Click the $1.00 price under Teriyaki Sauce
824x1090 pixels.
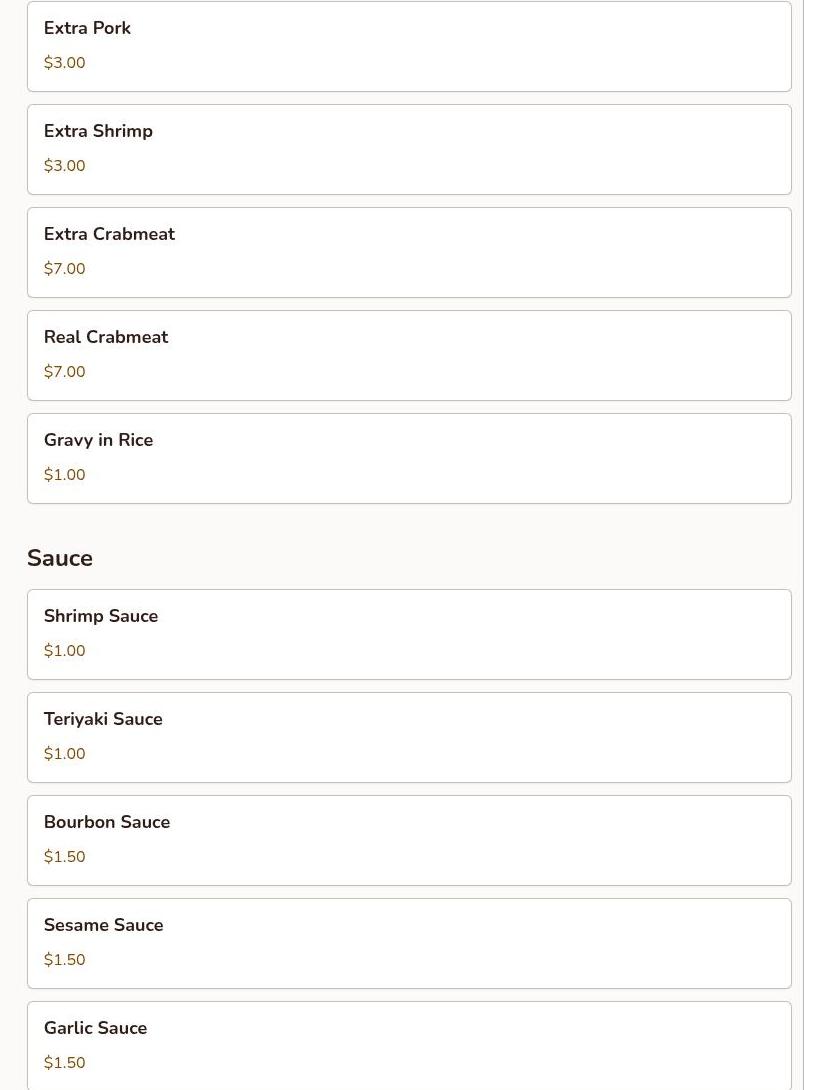click(65, 754)
